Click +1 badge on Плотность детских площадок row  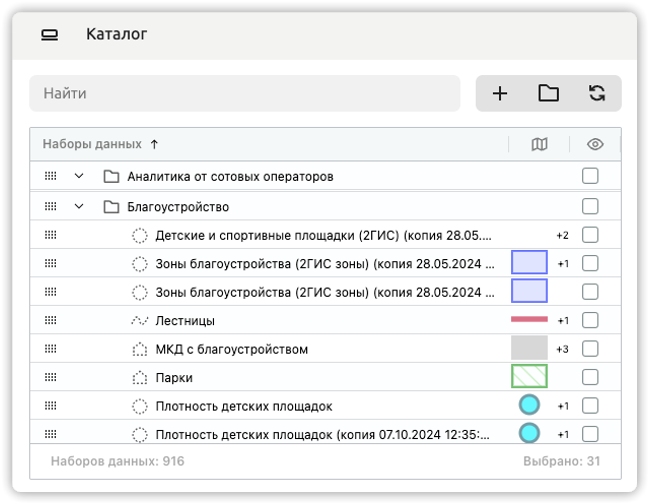coord(563,406)
